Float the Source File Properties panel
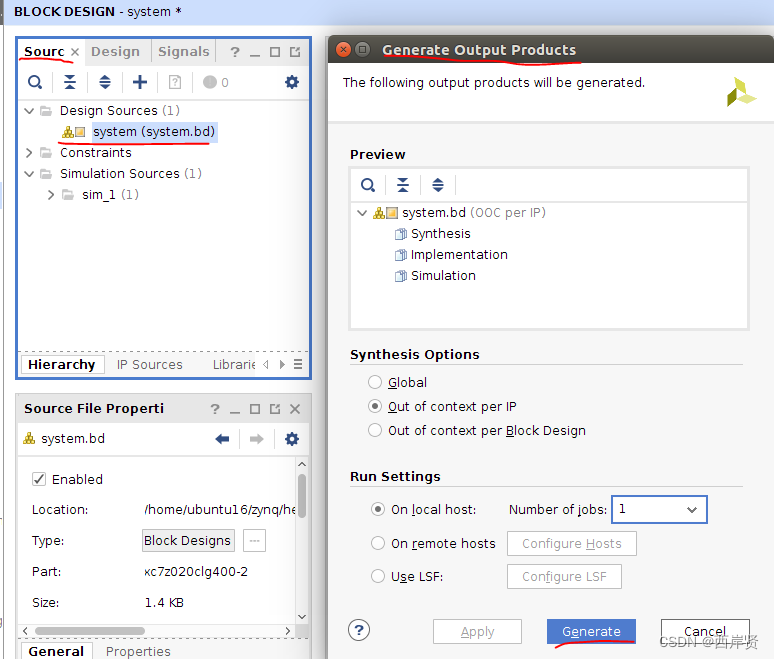The image size is (774, 659). click(x=275, y=409)
